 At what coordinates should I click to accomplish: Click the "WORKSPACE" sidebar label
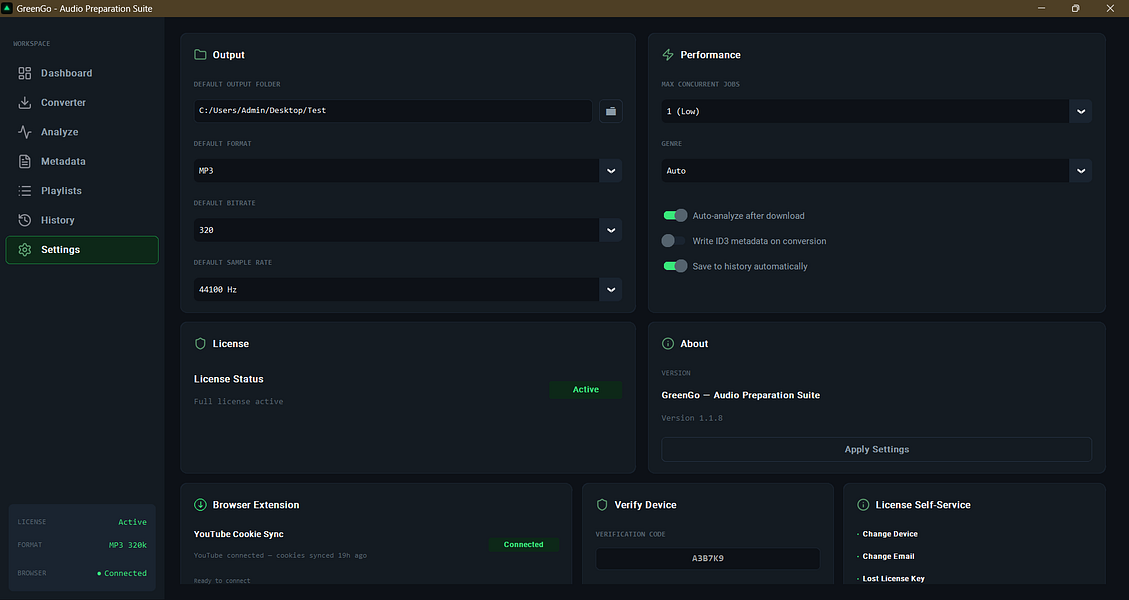click(32, 44)
